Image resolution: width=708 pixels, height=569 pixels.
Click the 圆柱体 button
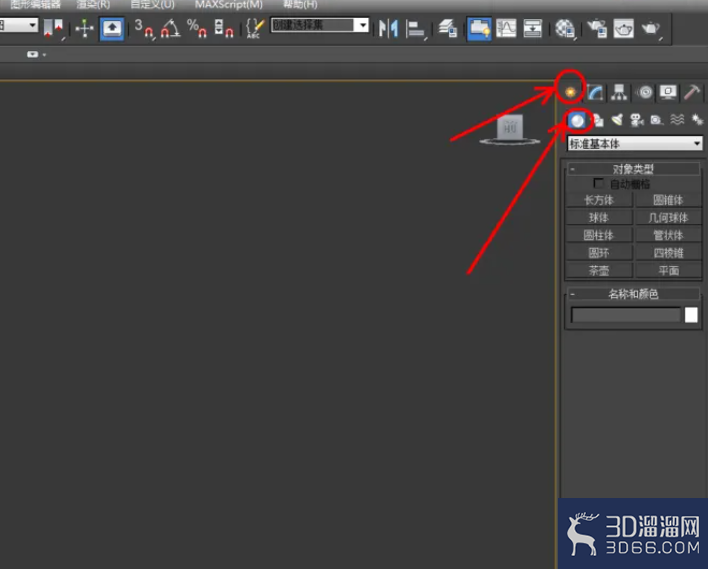(x=599, y=235)
